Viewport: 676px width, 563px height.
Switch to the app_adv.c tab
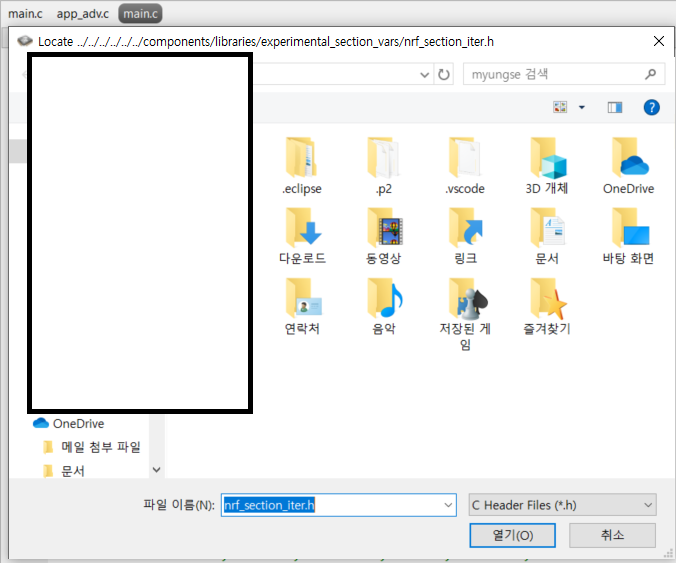pos(83,14)
